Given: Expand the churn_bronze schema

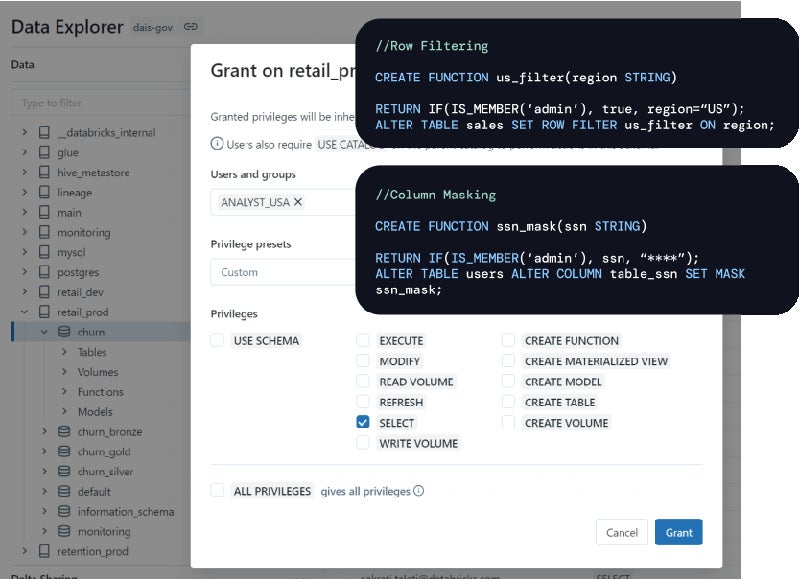Looking at the screenshot, I should (44, 431).
